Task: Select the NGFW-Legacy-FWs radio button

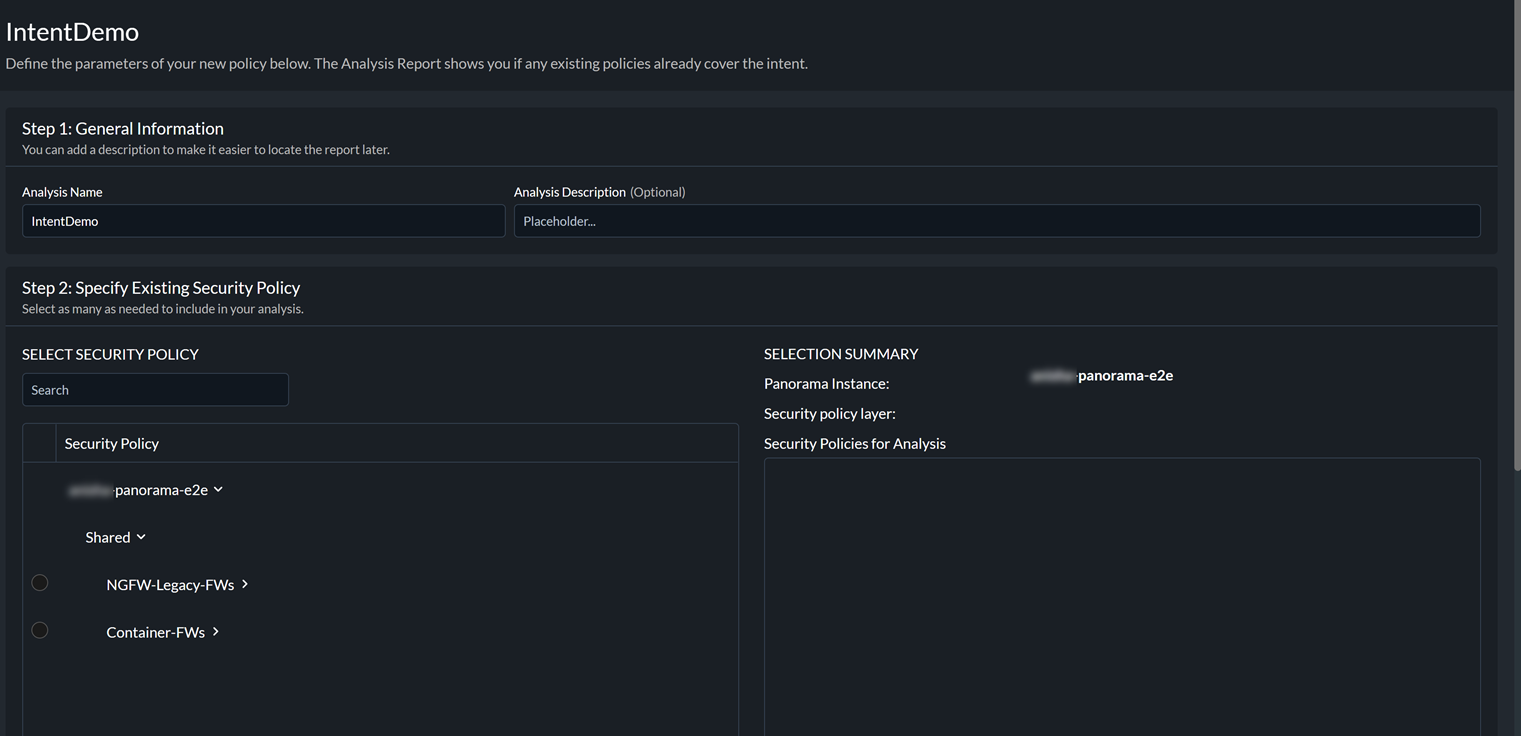Action: [40, 583]
